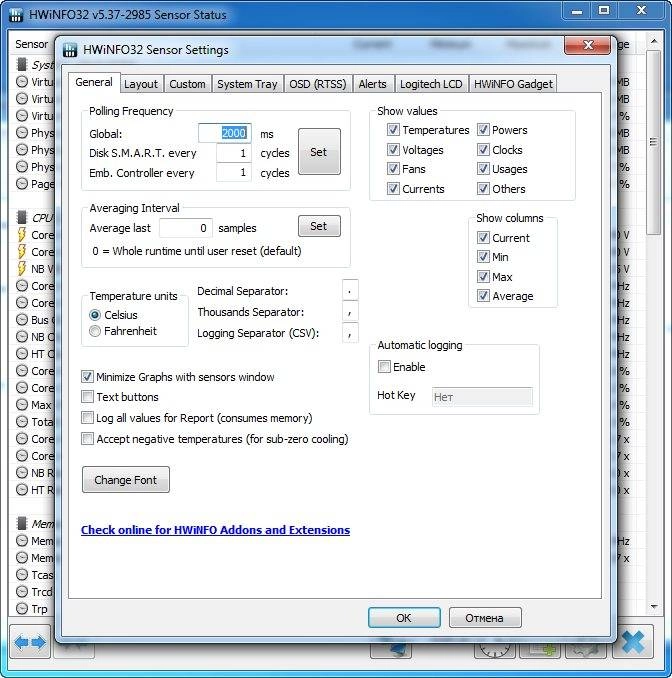Confirm settings with OK button
The width and height of the screenshot is (672, 678).
click(x=404, y=617)
